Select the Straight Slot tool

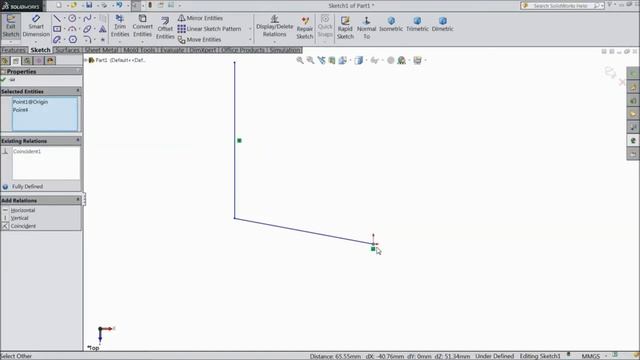[57, 40]
